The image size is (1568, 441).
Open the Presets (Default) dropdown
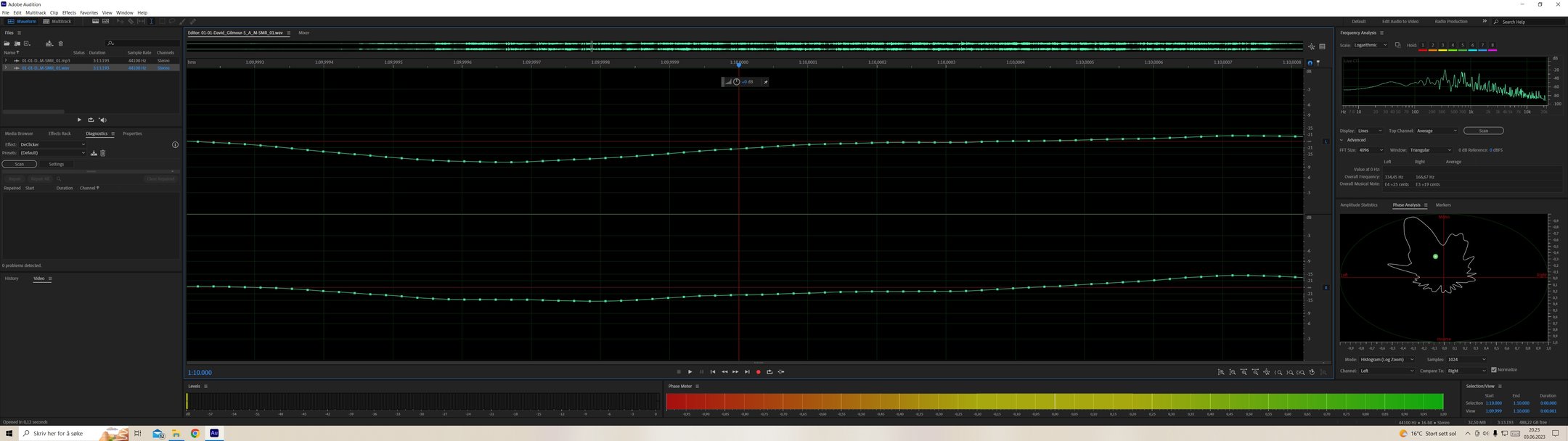coord(52,153)
